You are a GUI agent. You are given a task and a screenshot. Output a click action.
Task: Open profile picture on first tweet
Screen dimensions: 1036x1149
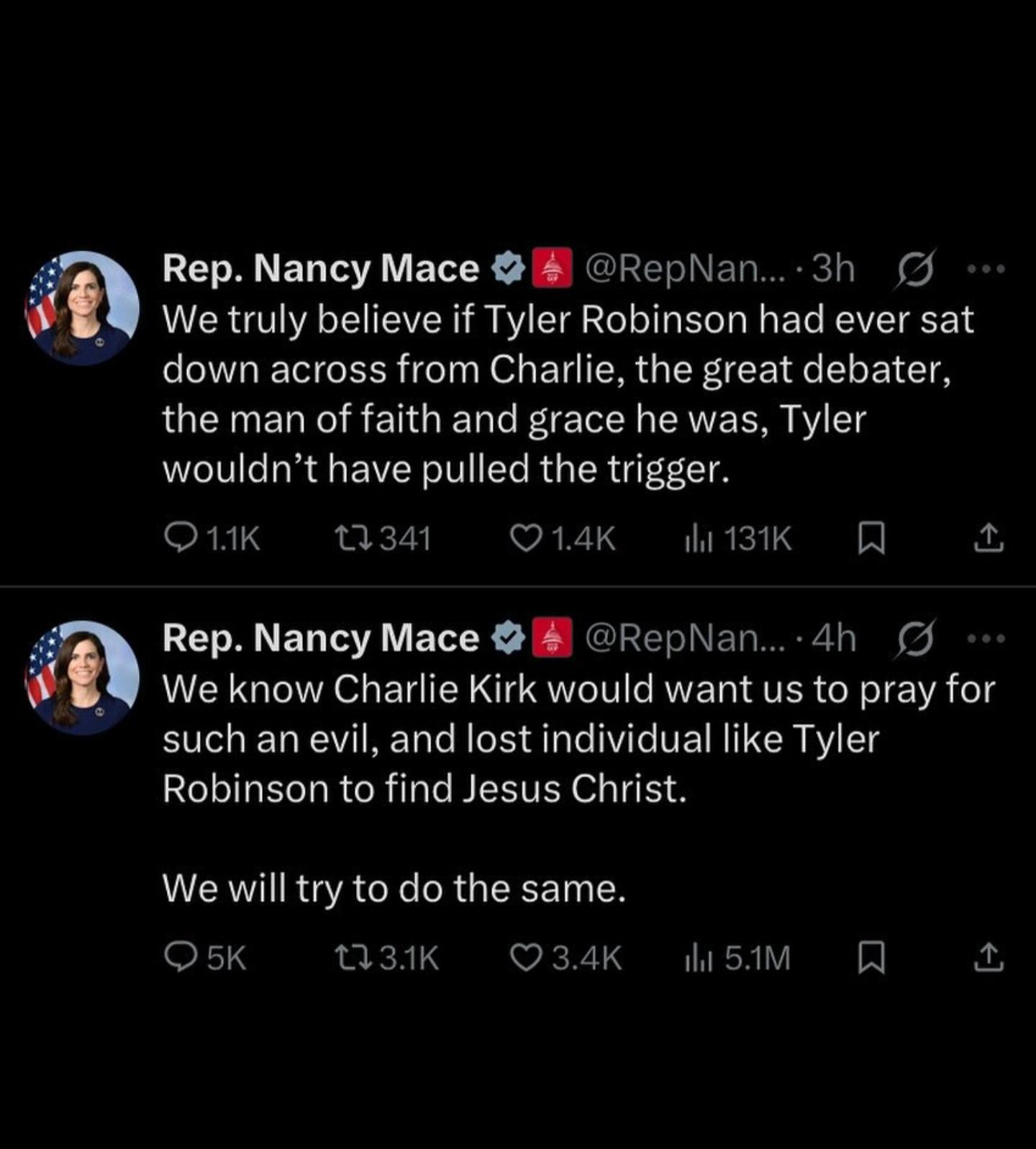point(83,307)
